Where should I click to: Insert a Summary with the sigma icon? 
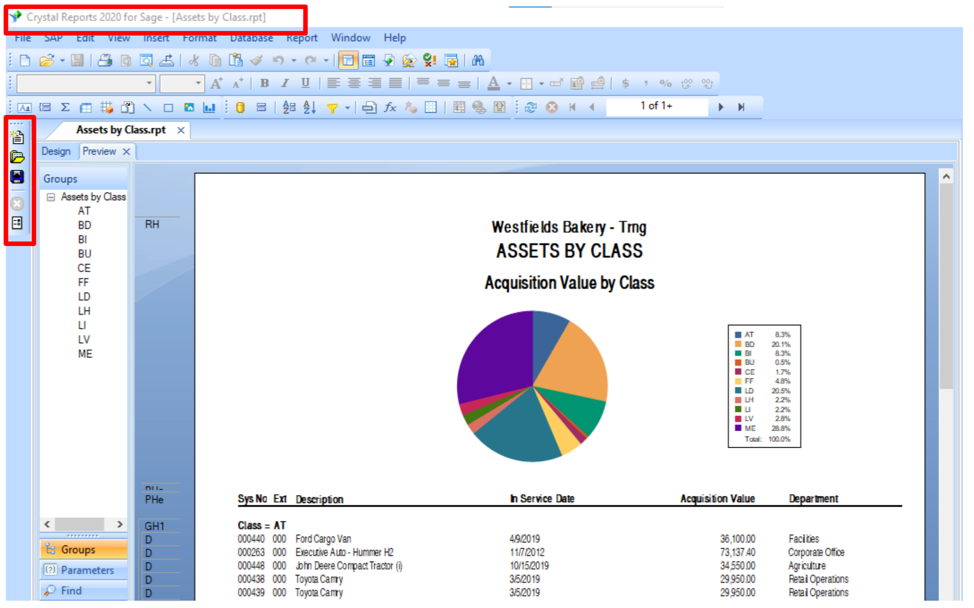(x=65, y=107)
